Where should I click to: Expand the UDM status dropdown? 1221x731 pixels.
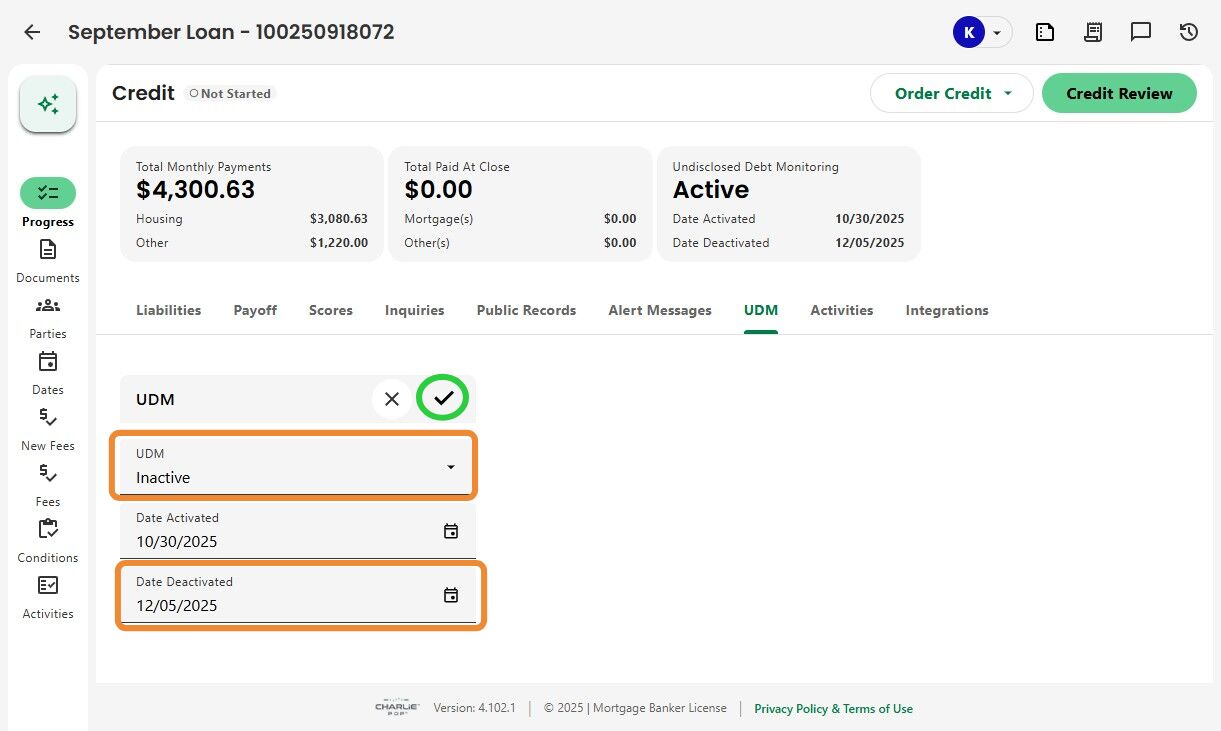tap(450, 467)
